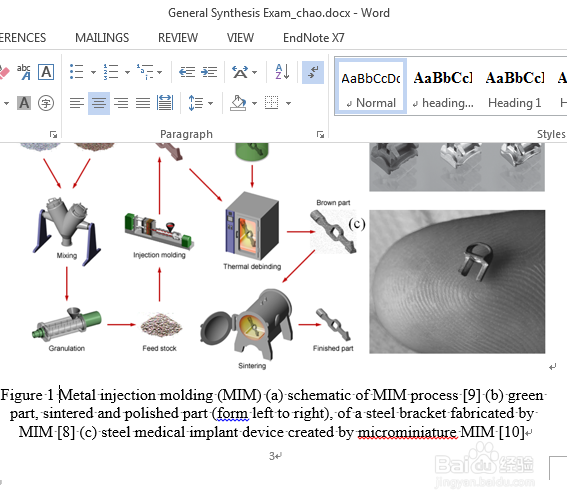The height and width of the screenshot is (502, 567).
Task: Click the Clear Formatting eraser icon
Action: coord(4,72)
